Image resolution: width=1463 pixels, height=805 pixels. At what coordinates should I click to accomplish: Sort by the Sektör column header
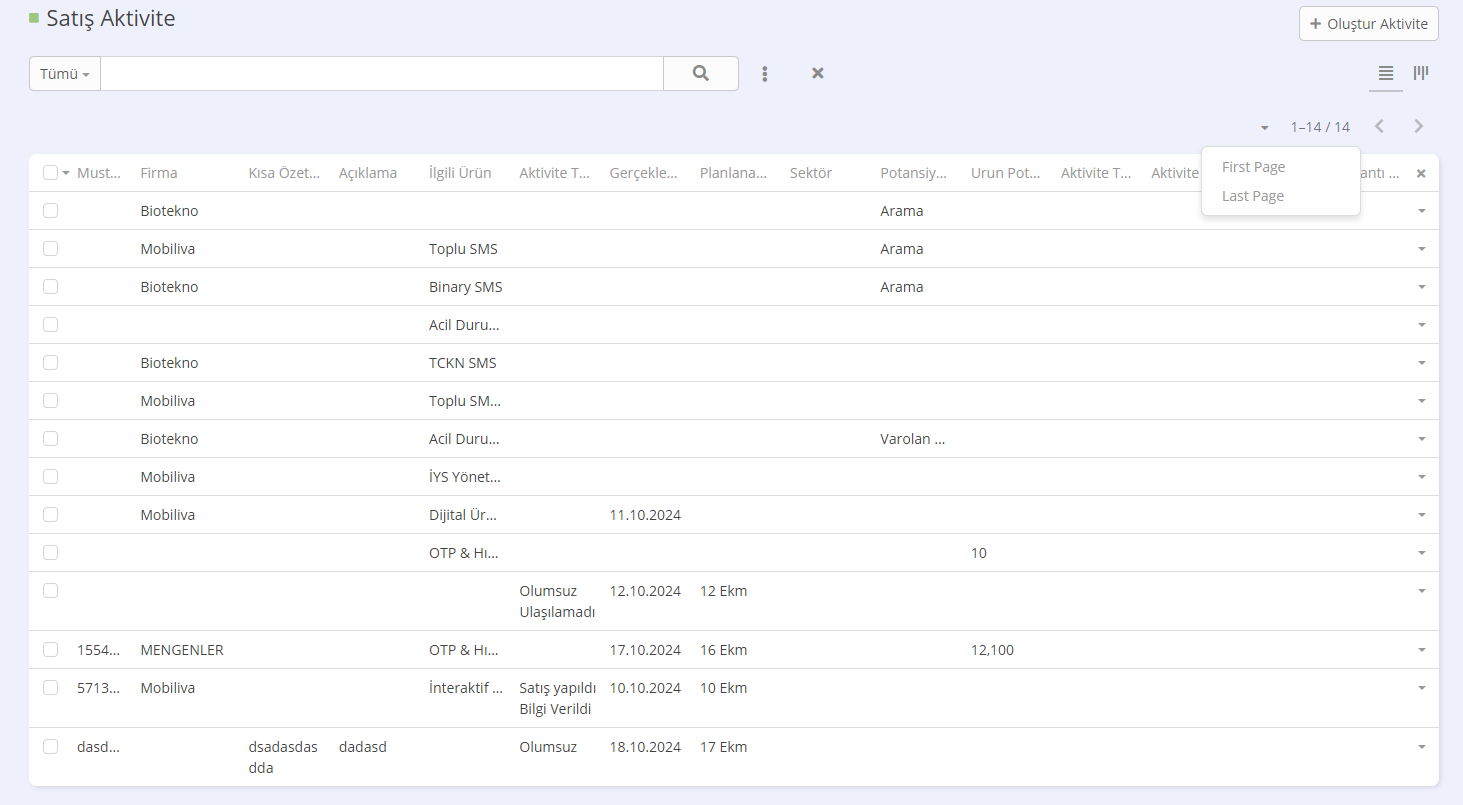pos(811,173)
